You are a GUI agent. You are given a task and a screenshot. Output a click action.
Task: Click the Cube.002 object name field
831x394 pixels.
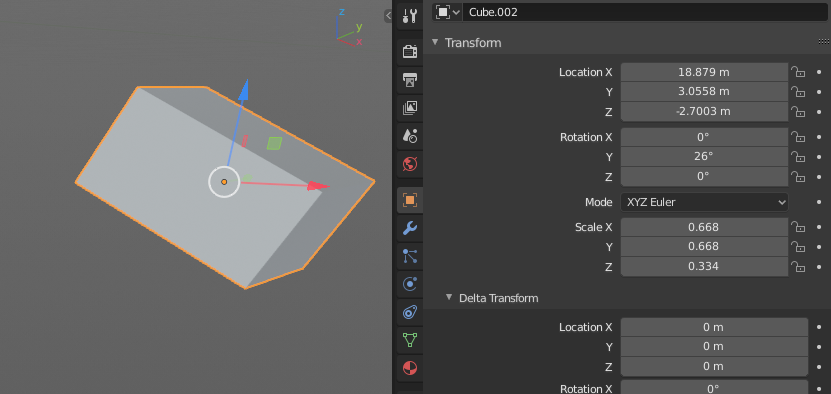644,12
